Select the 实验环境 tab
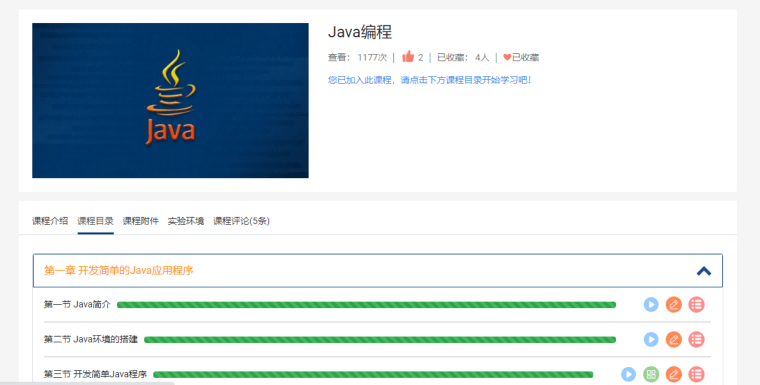 click(186, 221)
